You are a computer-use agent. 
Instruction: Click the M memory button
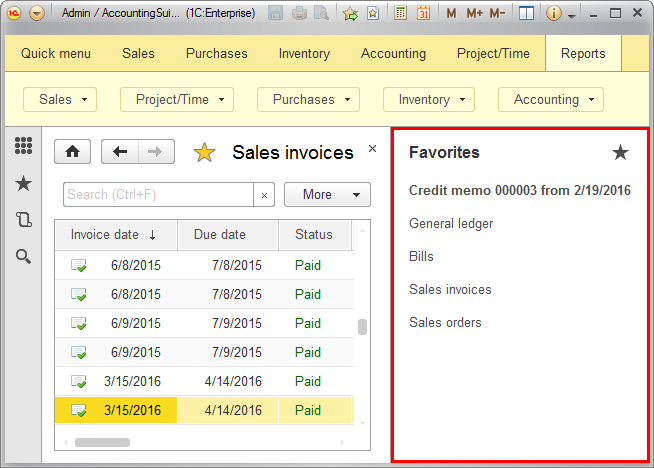451,13
